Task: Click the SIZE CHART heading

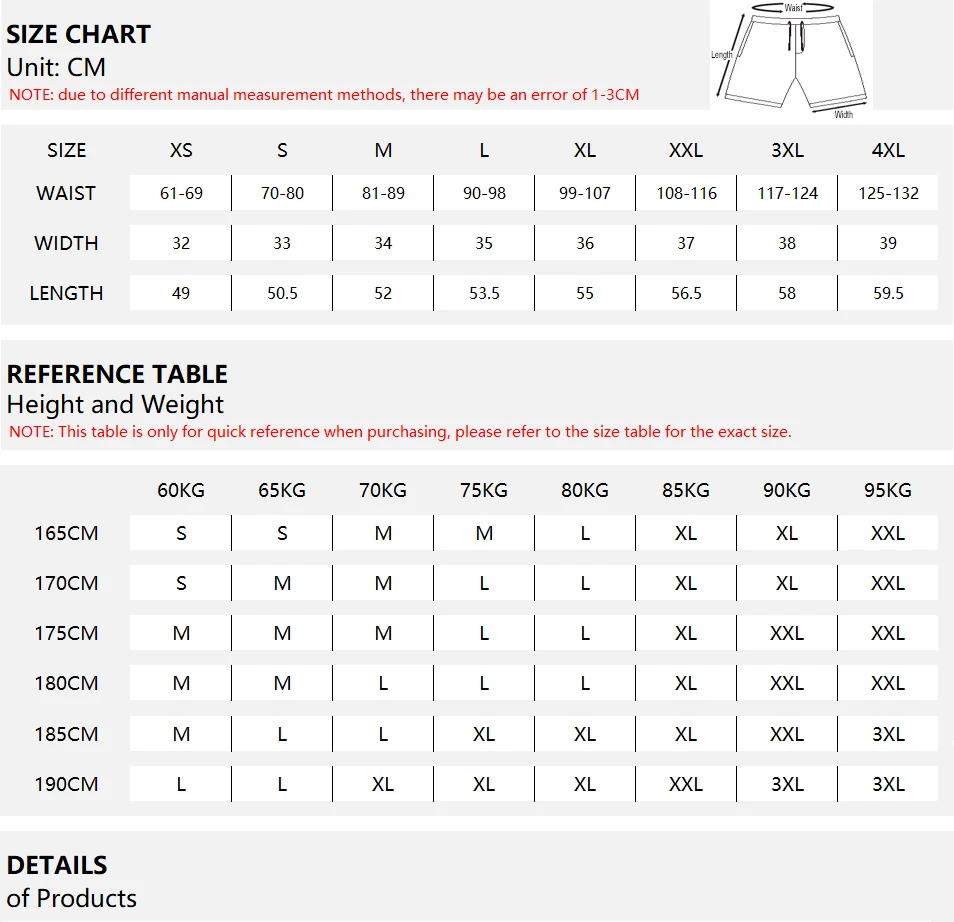Action: click(78, 34)
